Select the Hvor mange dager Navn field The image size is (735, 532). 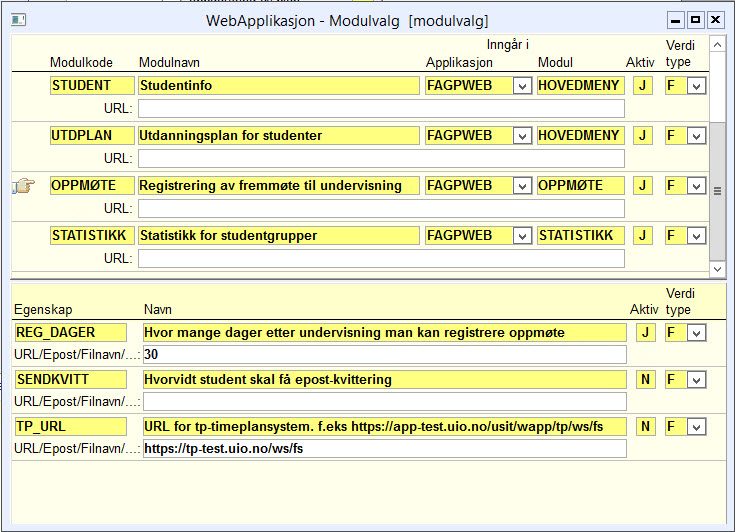pyautogui.click(x=385, y=333)
